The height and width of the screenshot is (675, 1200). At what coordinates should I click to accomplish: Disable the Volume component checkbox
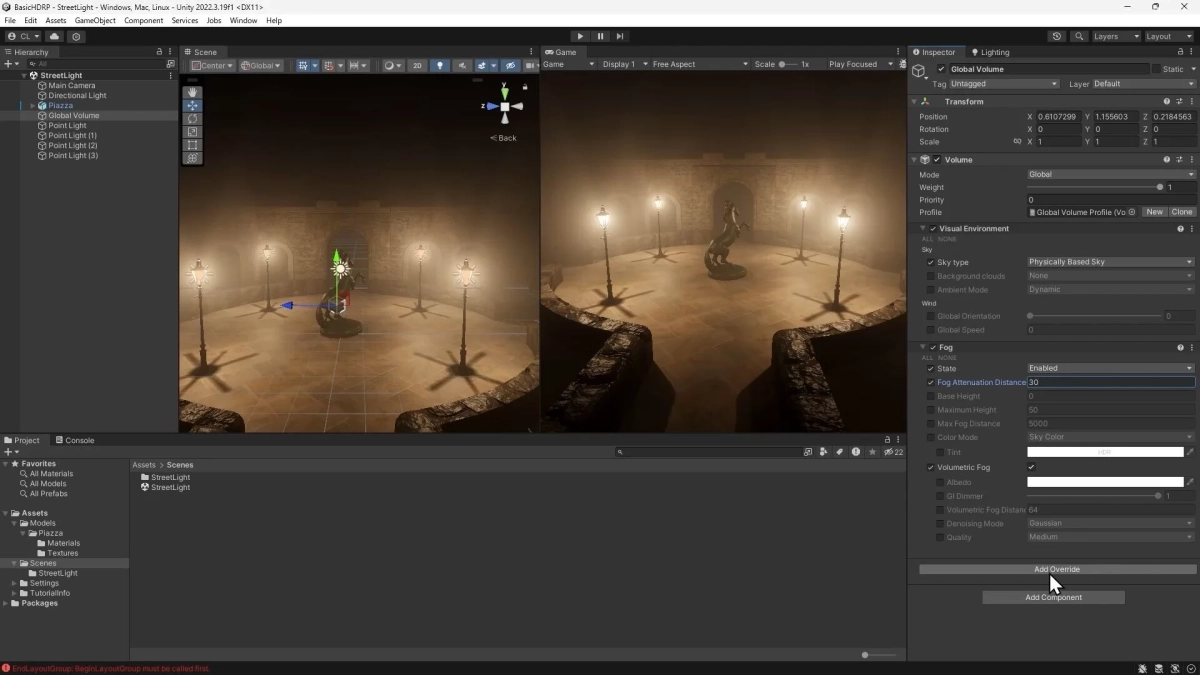[x=937, y=159]
